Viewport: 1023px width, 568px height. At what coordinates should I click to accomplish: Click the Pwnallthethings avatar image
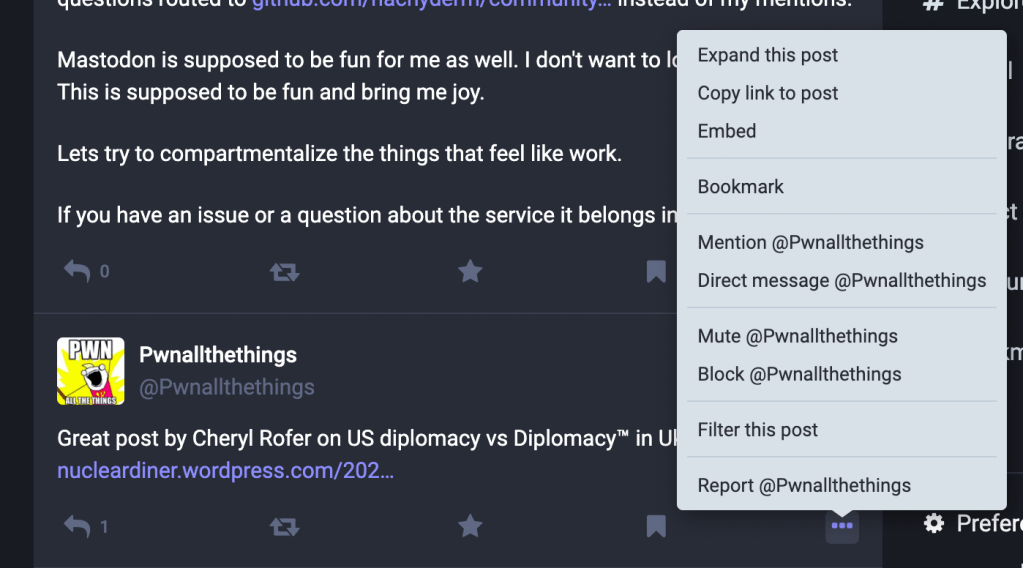click(x=91, y=371)
